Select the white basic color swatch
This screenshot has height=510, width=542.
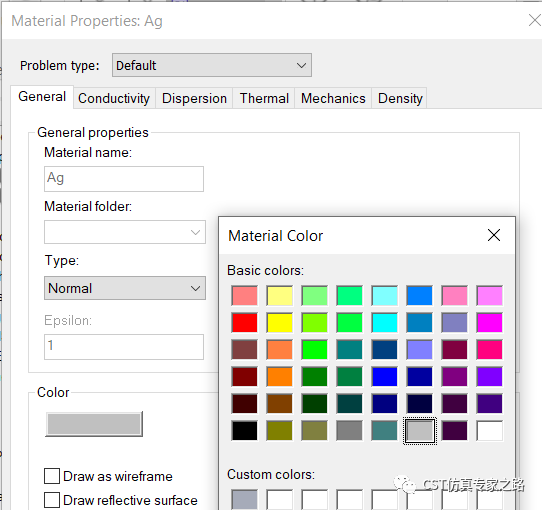click(489, 430)
